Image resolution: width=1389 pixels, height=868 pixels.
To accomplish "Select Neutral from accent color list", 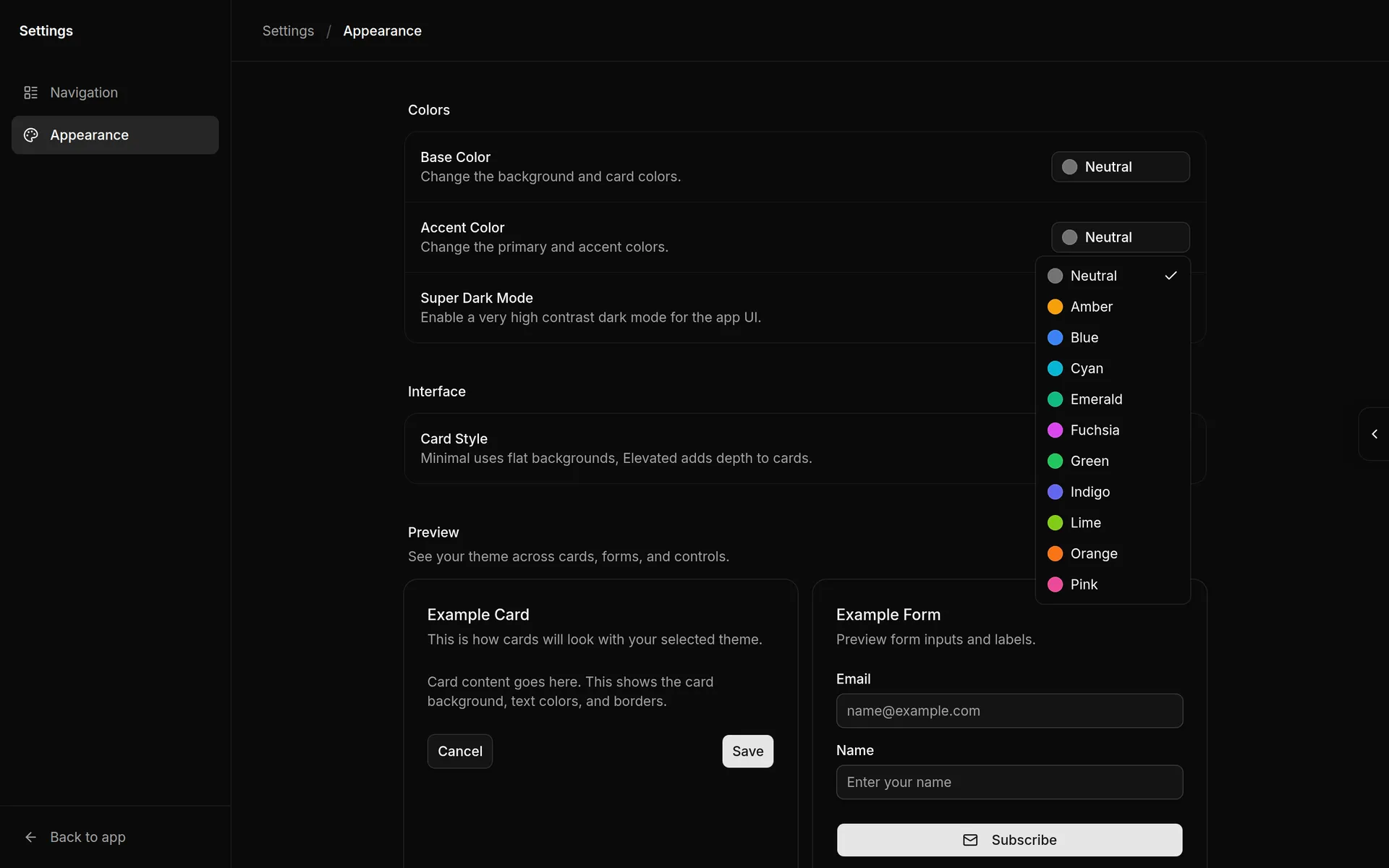I will (x=1113, y=276).
